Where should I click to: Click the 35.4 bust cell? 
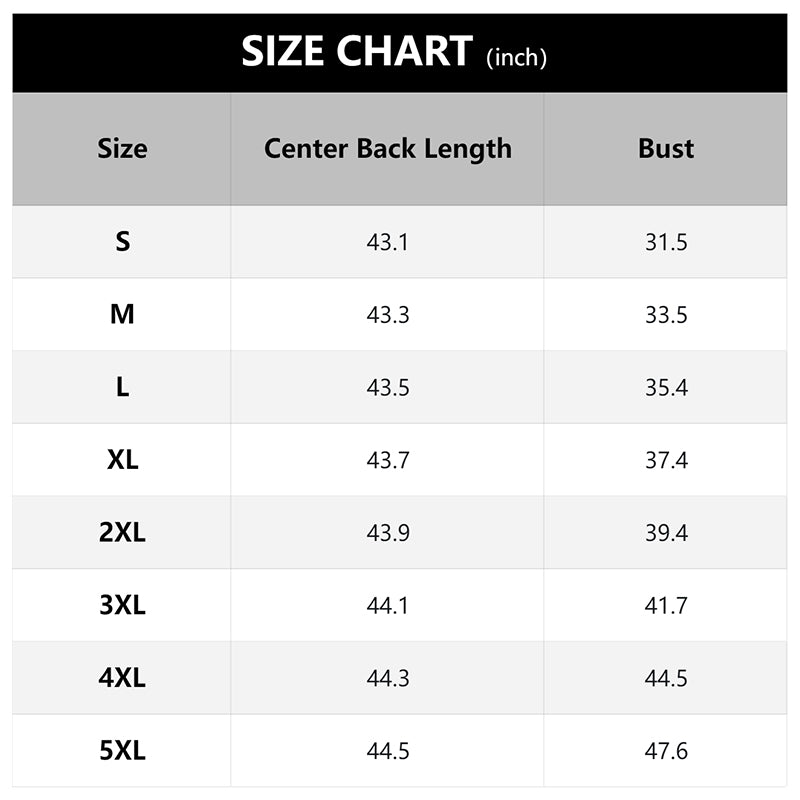(666, 388)
